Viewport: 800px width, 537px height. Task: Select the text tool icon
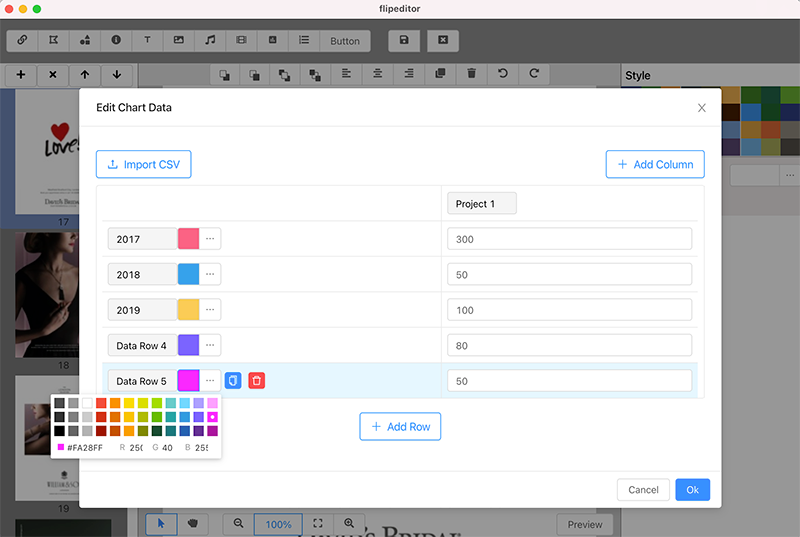(147, 40)
